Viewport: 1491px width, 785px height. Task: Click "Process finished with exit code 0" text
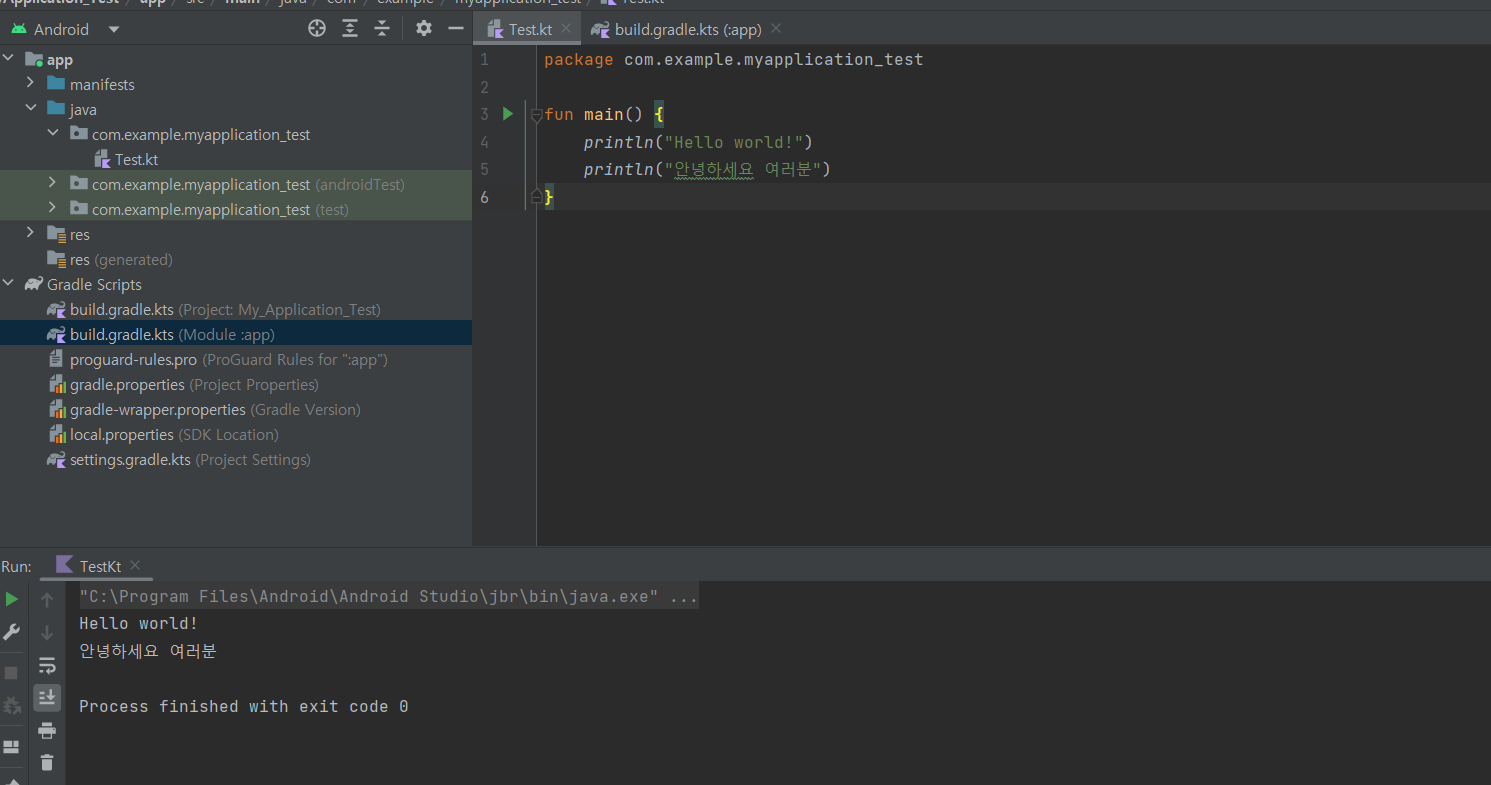coord(244,706)
